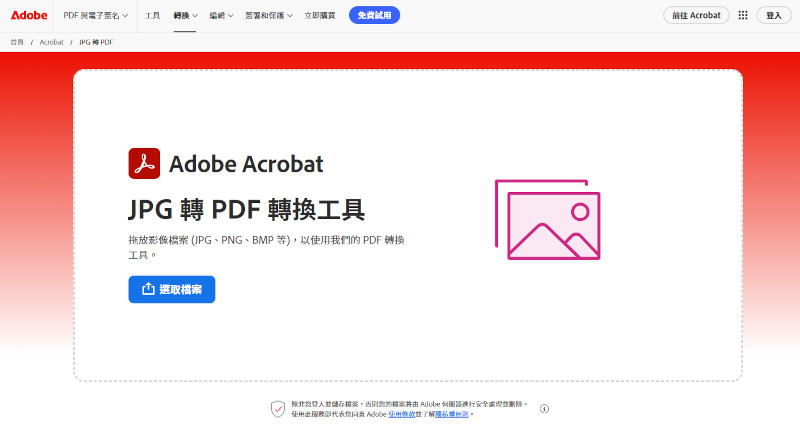
Task: Go to the Acrobat breadcrumb link
Action: point(52,42)
